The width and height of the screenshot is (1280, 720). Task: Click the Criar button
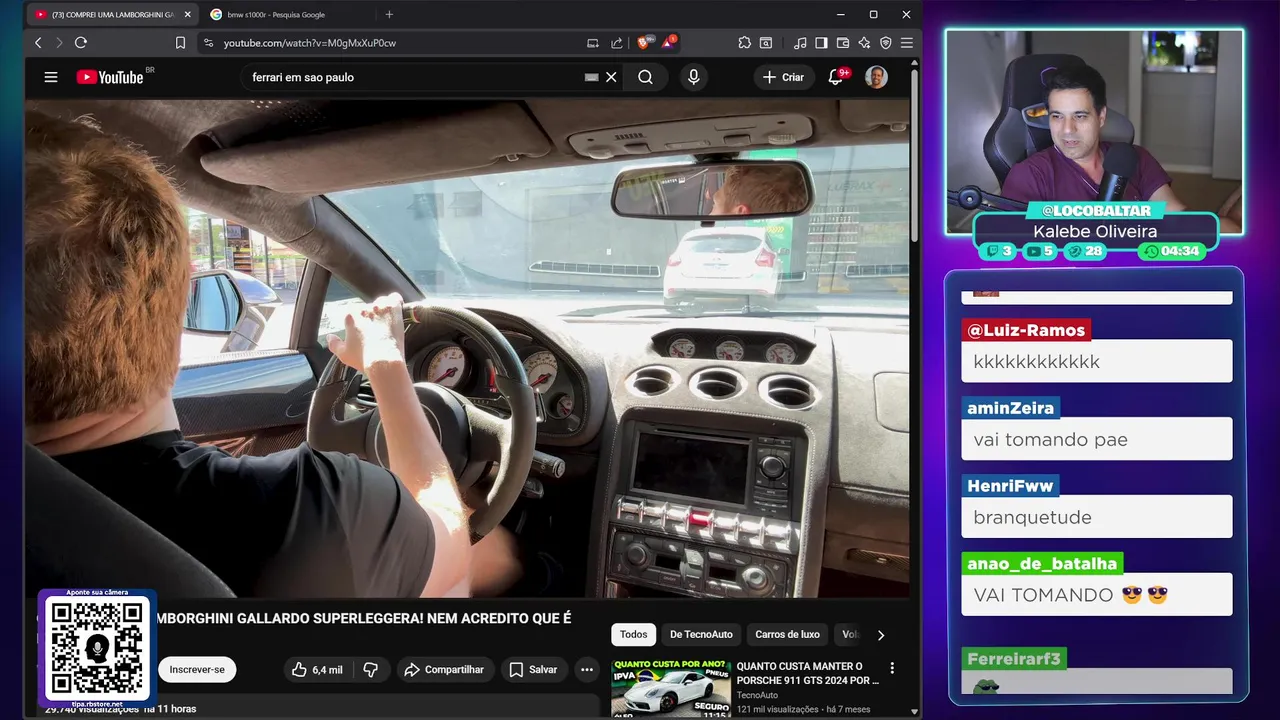click(783, 77)
